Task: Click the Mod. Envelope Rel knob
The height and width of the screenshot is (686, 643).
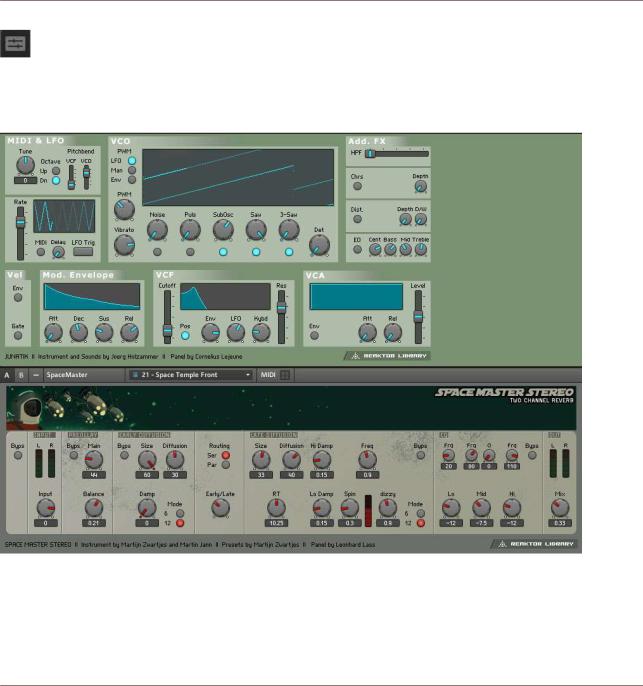Action: [129, 332]
